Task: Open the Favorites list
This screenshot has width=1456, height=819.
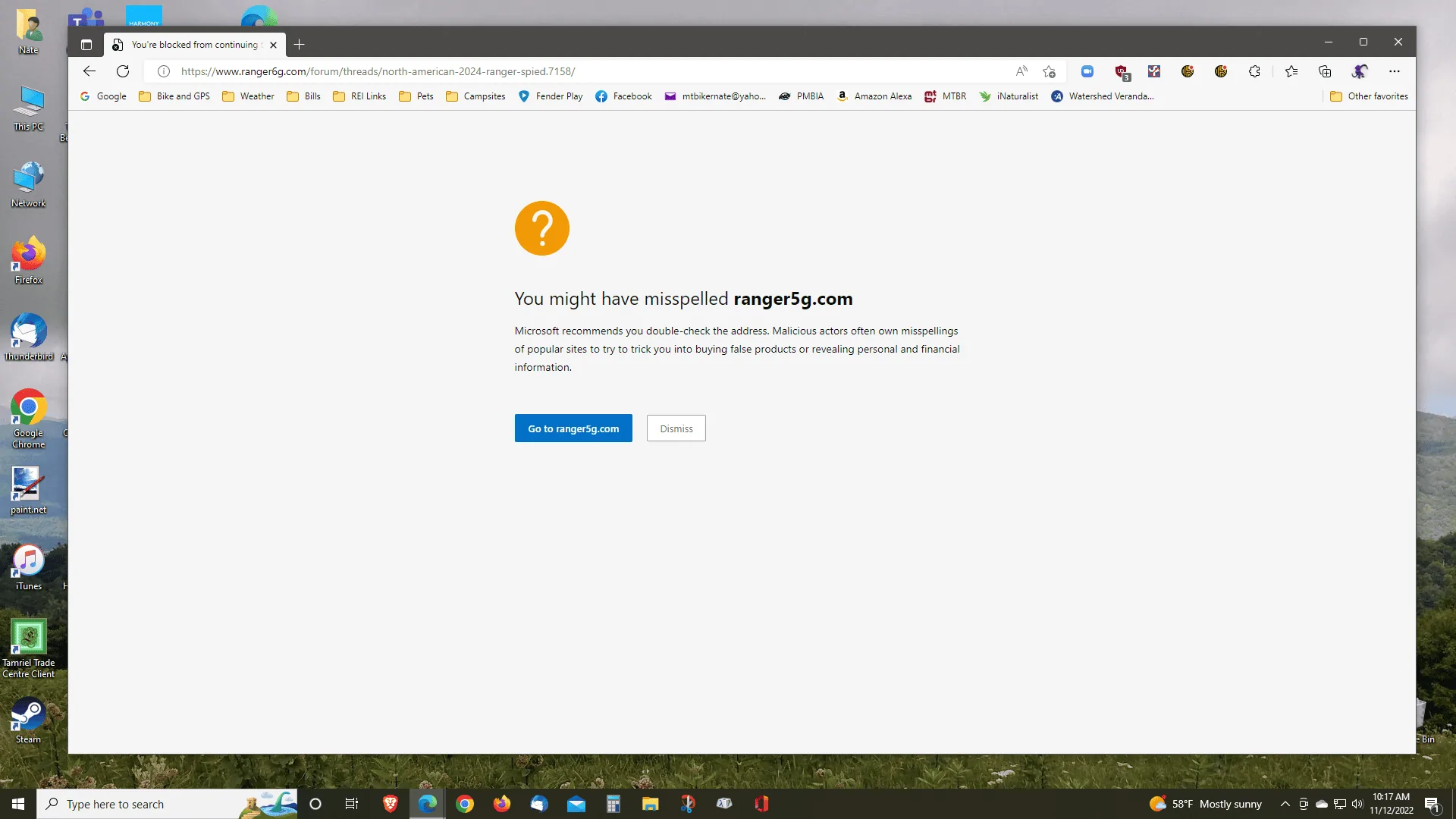Action: [x=1291, y=71]
